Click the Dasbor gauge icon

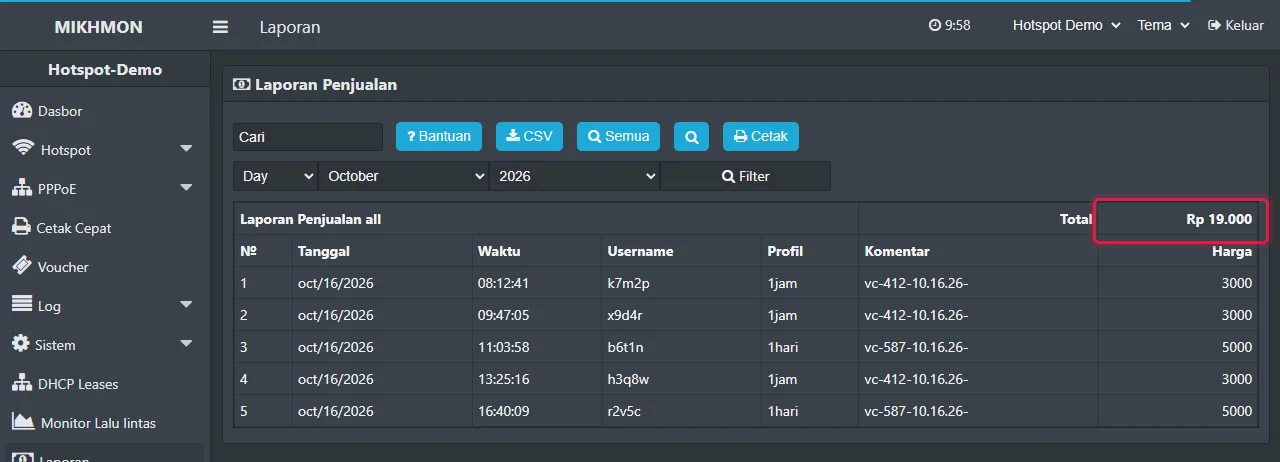pos(22,110)
